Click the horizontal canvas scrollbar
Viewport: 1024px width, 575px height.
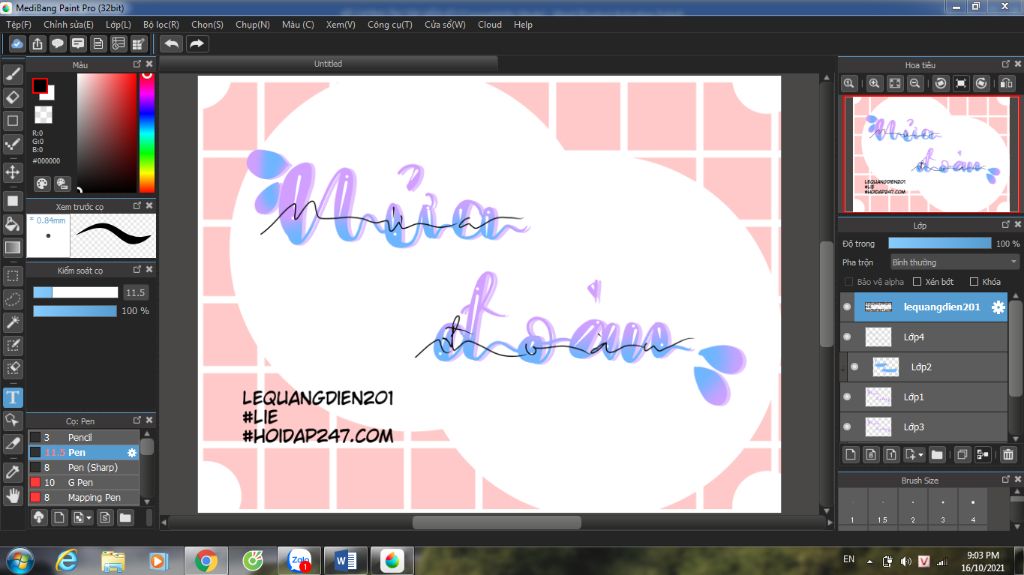496,522
